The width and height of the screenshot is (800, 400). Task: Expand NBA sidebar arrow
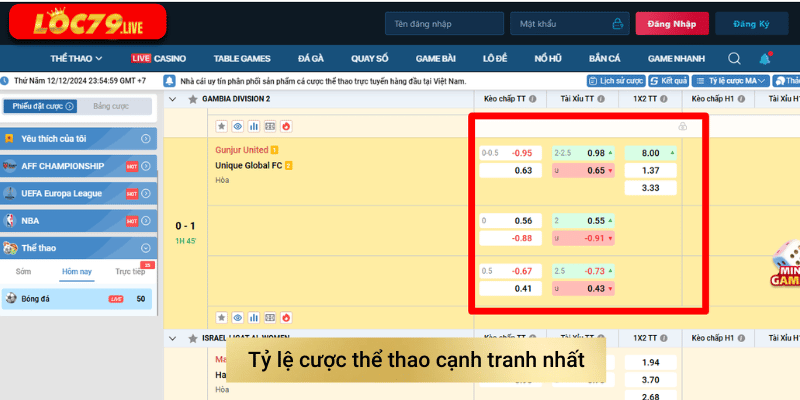(x=146, y=221)
